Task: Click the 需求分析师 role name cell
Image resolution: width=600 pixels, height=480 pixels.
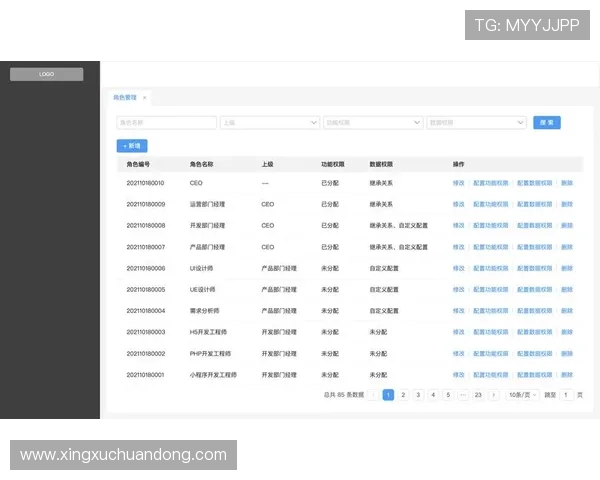Action: [204, 311]
